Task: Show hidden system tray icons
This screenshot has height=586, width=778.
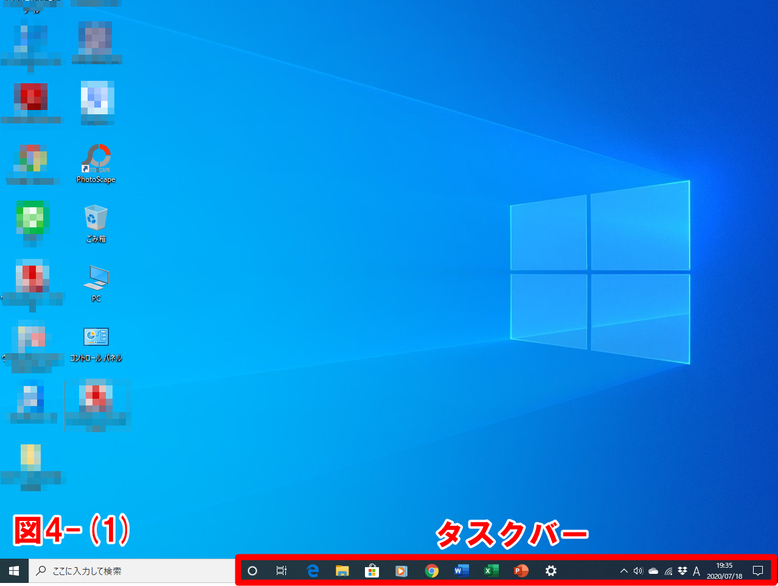Action: 624,571
